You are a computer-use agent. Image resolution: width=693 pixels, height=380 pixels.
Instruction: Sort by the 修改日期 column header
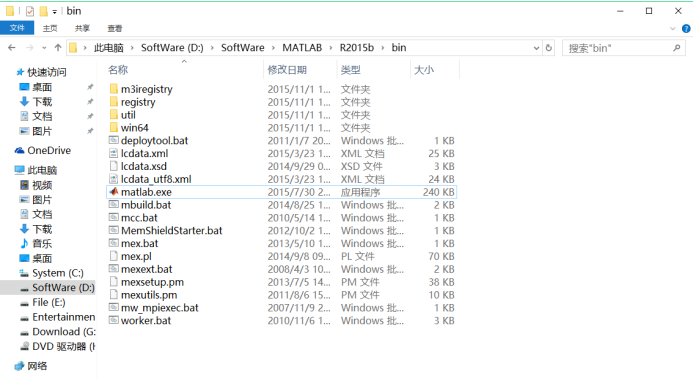point(287,69)
